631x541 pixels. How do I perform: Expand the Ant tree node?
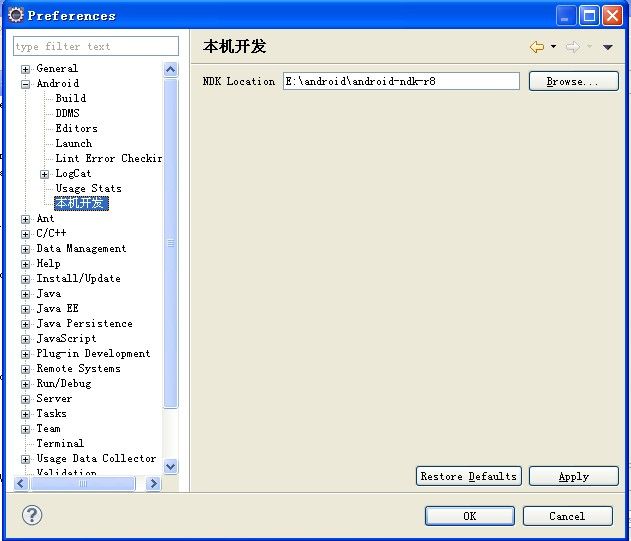tap(25, 219)
